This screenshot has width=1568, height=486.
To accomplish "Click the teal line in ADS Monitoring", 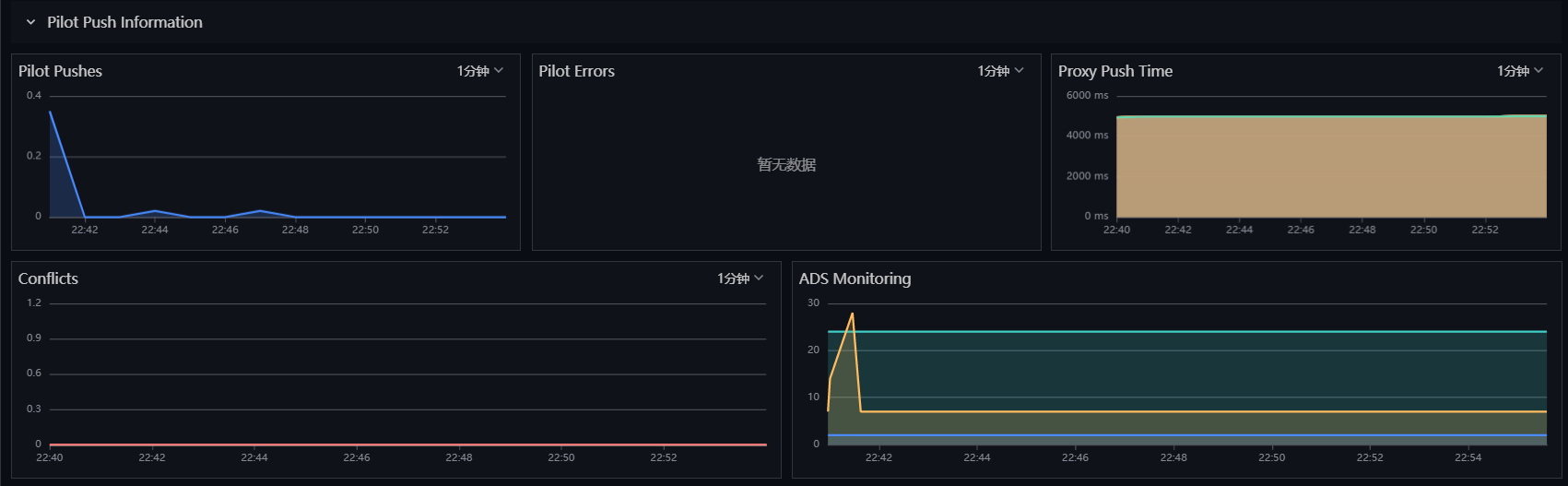I will (x=1187, y=331).
